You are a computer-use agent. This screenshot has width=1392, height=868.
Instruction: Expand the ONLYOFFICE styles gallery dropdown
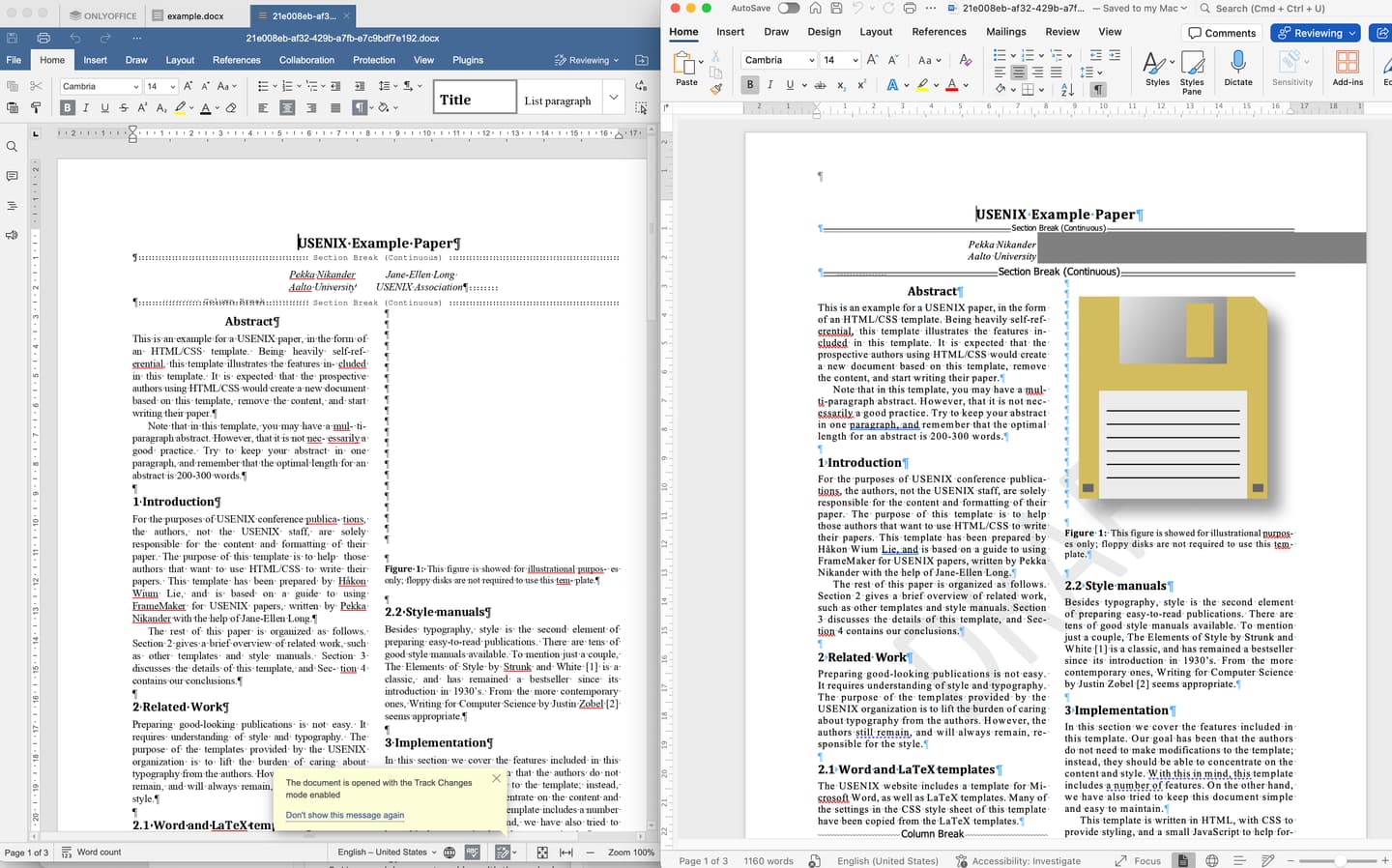tap(613, 97)
